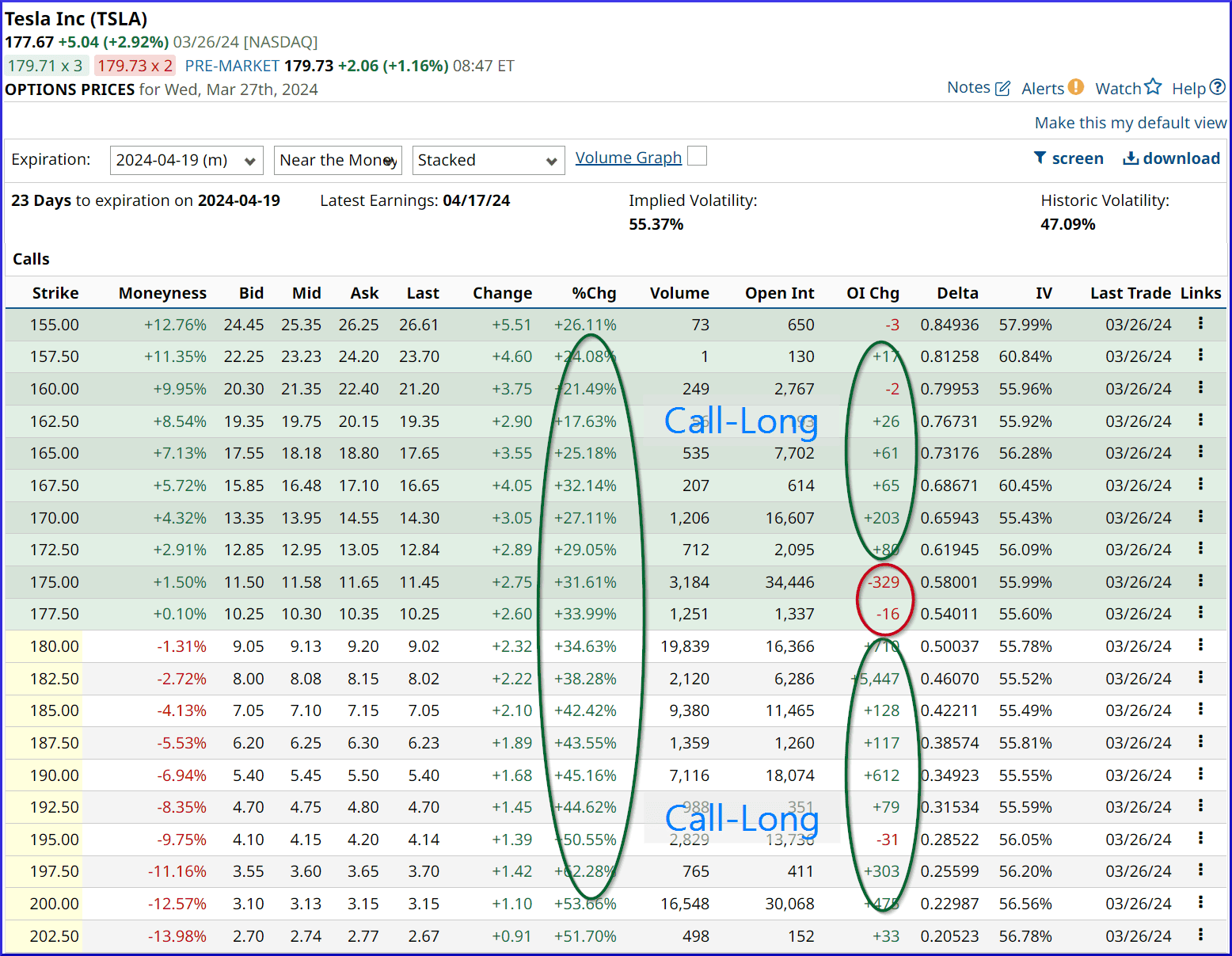Viewport: 1232px width, 956px height.
Task: Click the download icon
Action: point(1131,158)
